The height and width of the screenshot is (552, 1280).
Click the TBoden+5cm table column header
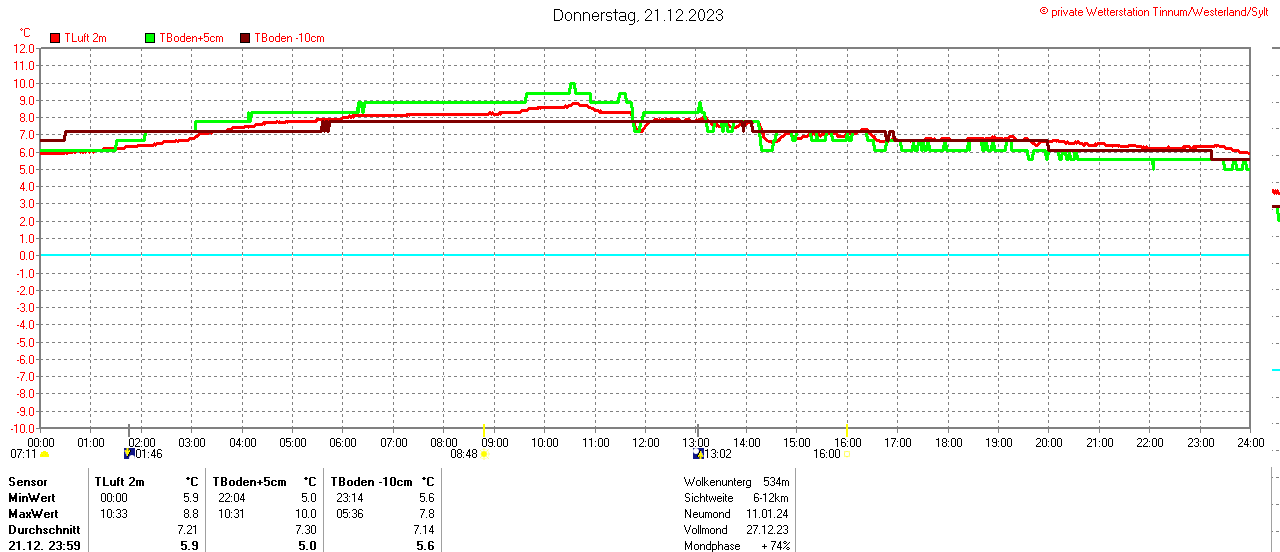click(x=248, y=481)
